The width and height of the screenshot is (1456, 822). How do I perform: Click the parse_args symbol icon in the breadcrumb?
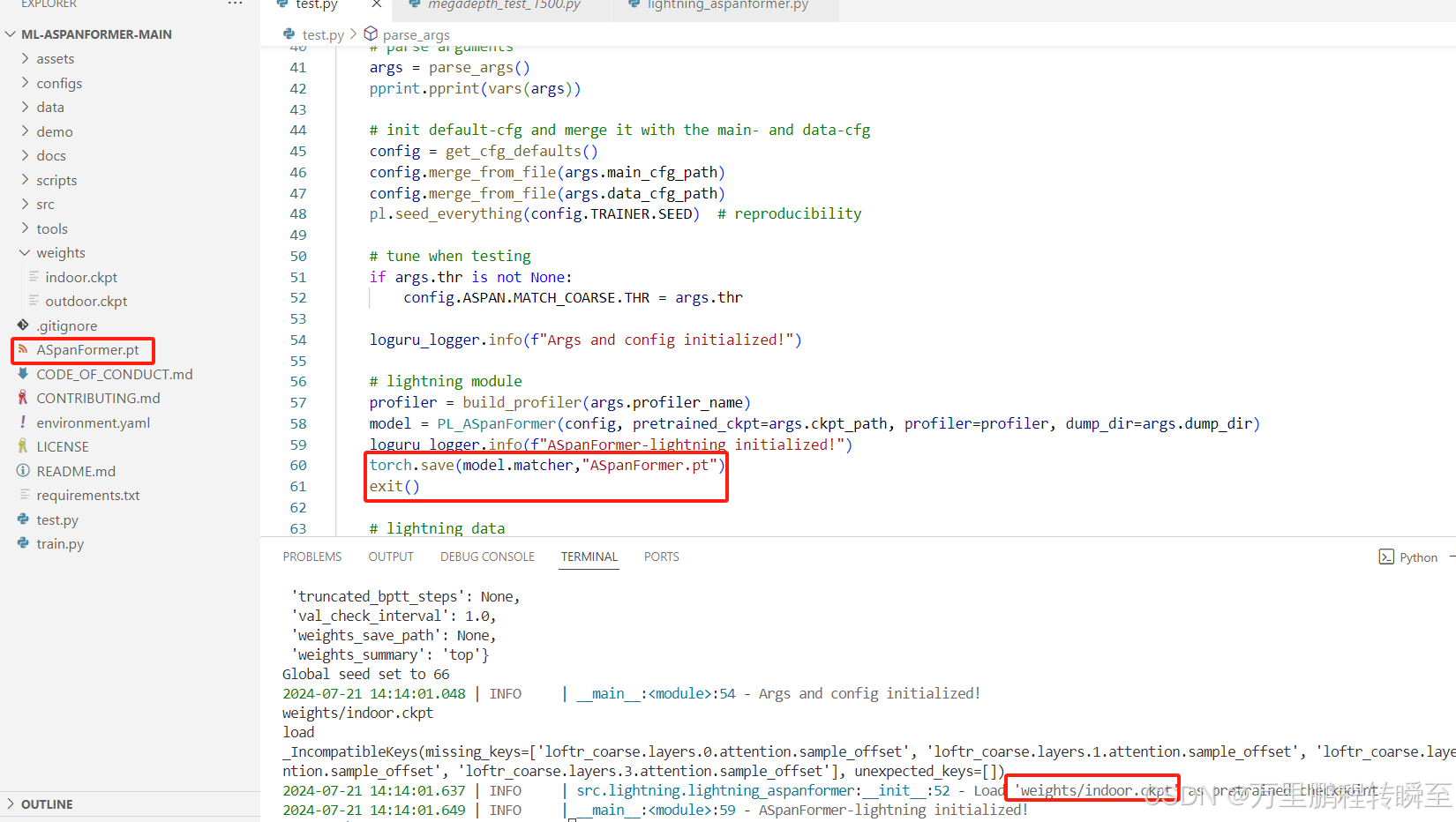point(370,34)
